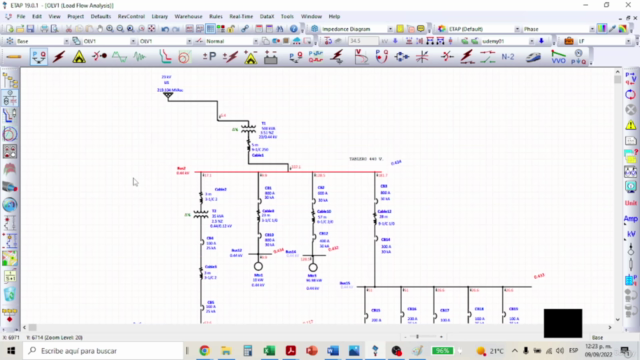Toggle Amp current display on right toolbar
The height and width of the screenshot is (360, 640).
pyautogui.click(x=631, y=219)
